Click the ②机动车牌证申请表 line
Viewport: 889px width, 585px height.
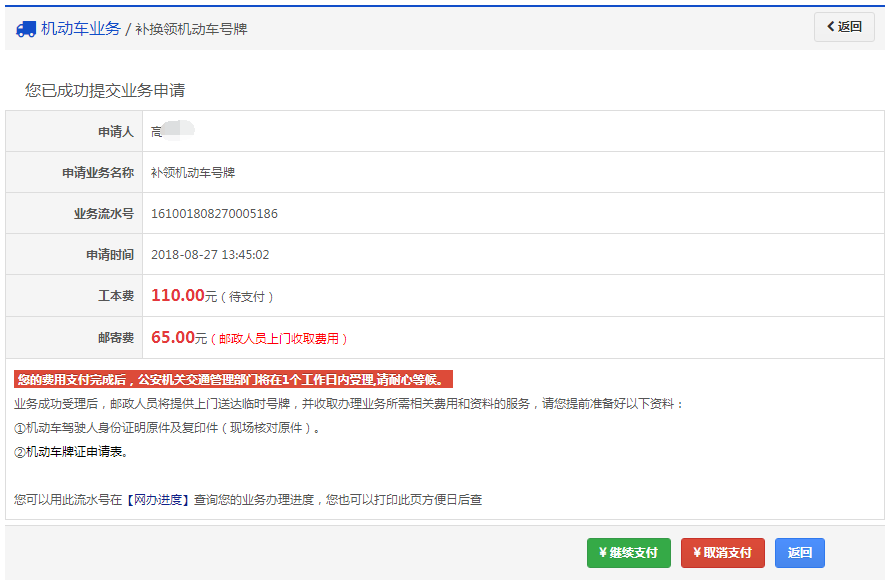[x=71, y=452]
